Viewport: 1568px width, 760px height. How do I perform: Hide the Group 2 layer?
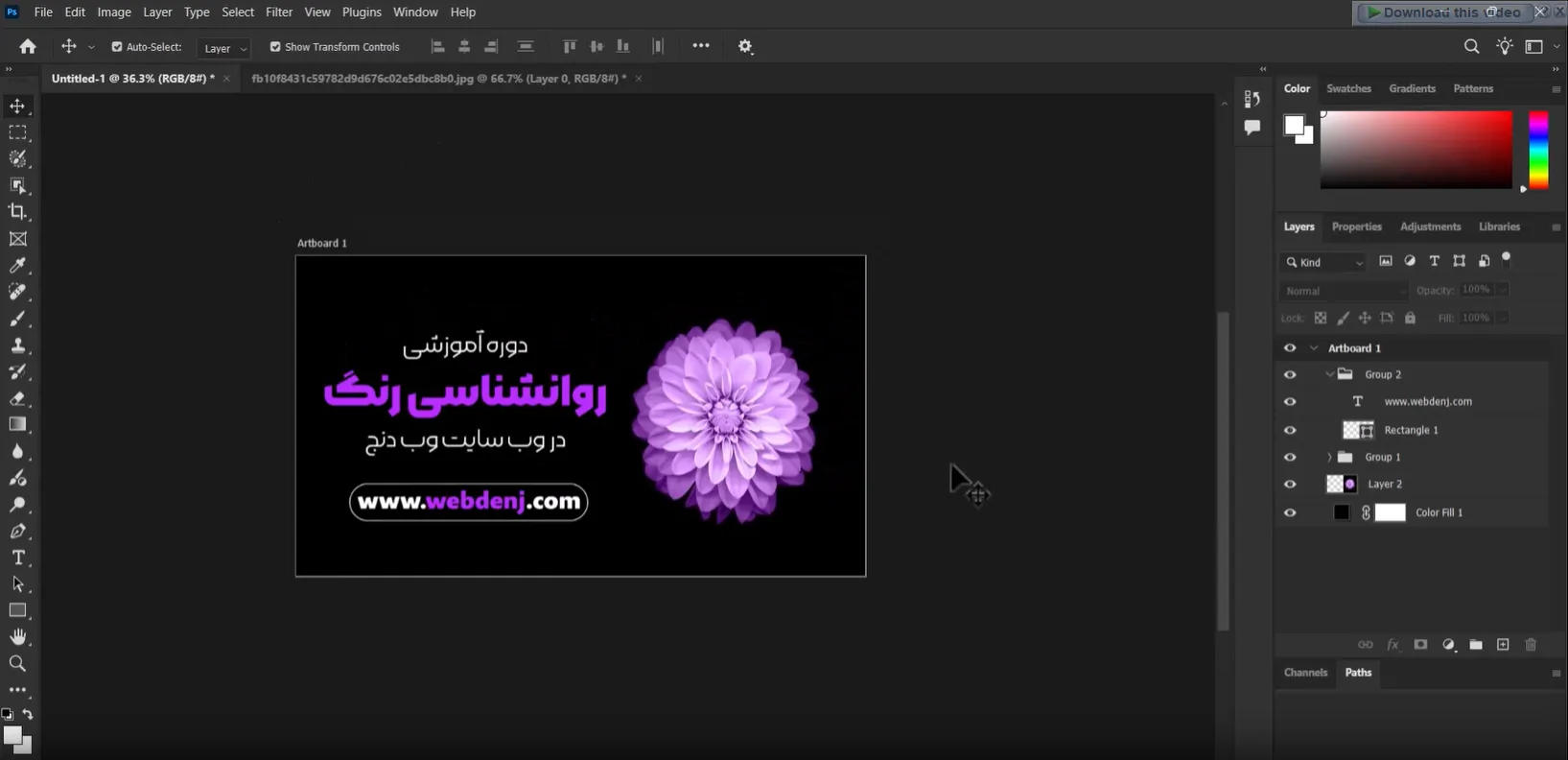click(x=1290, y=374)
